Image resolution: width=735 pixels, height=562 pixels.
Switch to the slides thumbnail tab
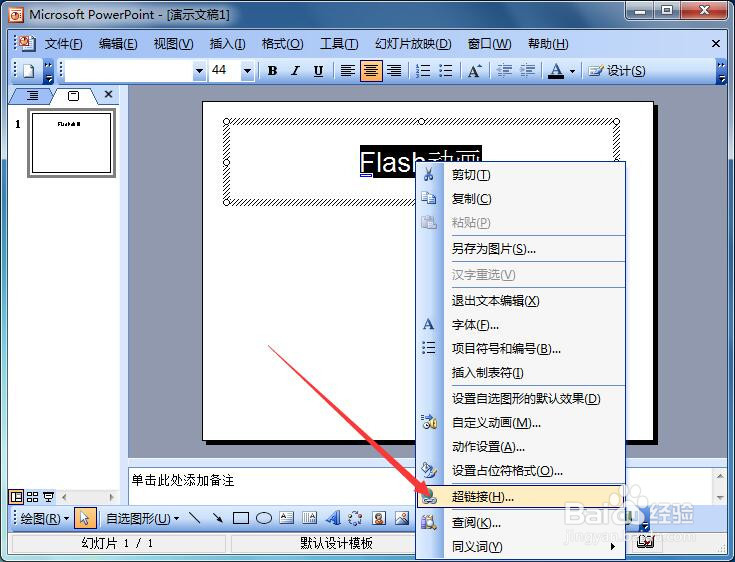pyautogui.click(x=74, y=96)
